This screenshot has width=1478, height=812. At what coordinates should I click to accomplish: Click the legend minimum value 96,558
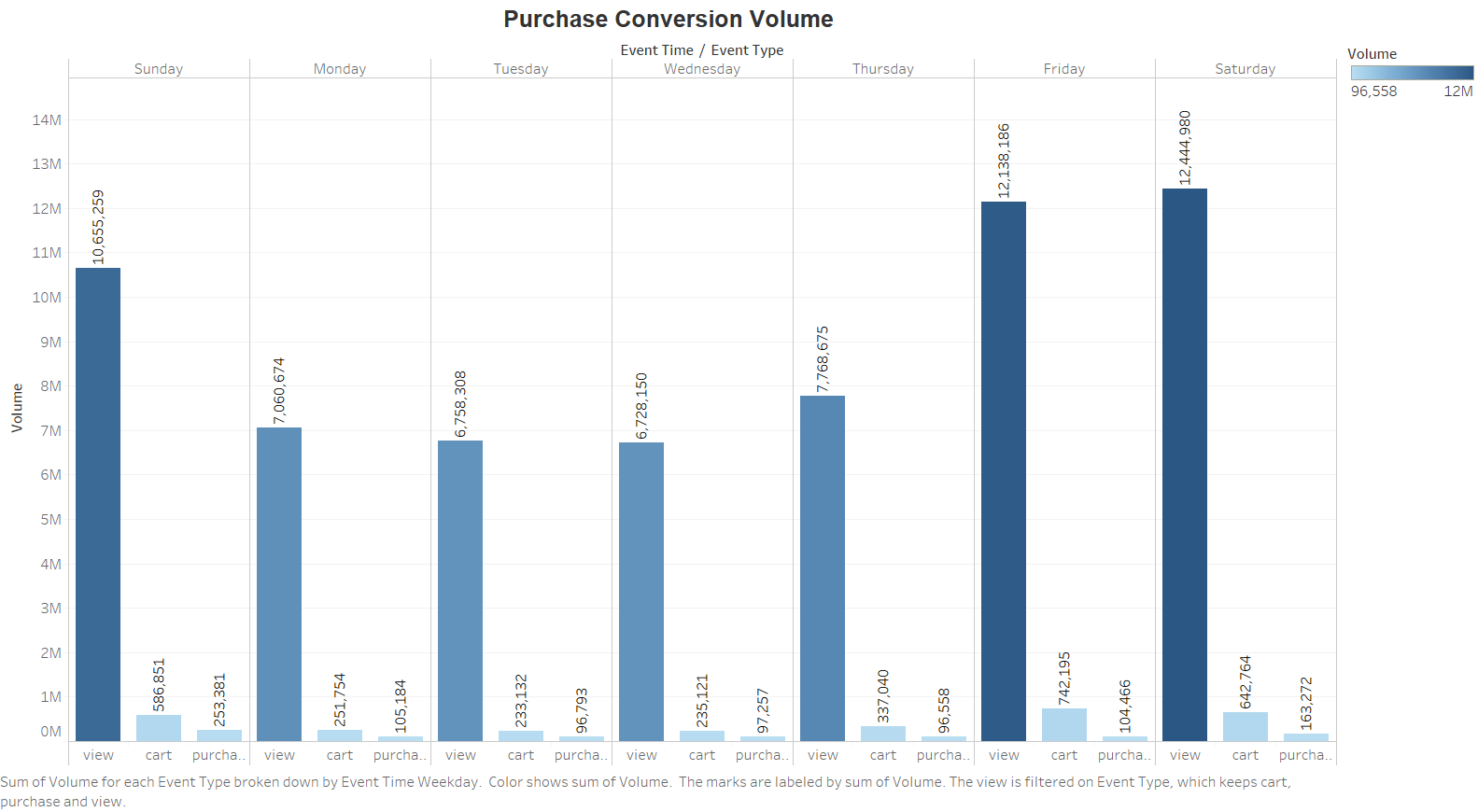tap(1374, 91)
